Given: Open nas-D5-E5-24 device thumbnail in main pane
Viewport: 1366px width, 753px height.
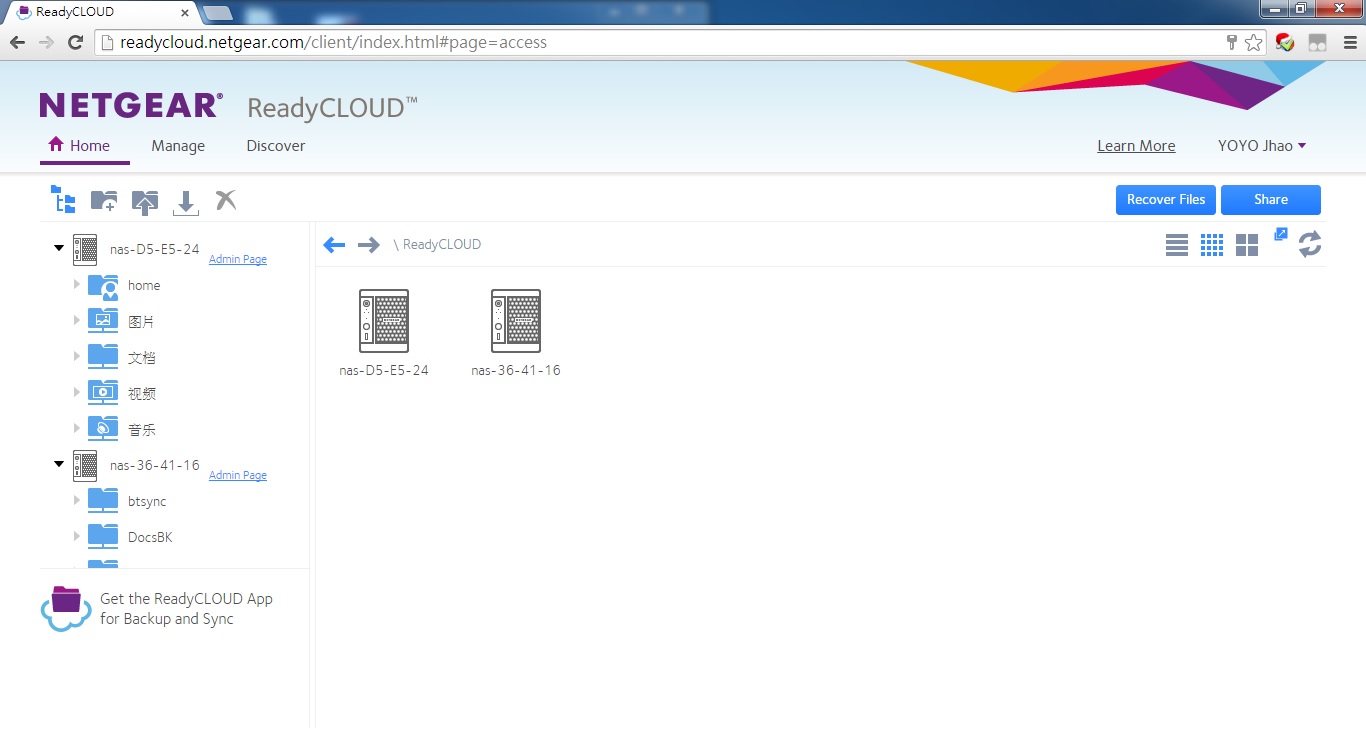Looking at the screenshot, I should (384, 321).
